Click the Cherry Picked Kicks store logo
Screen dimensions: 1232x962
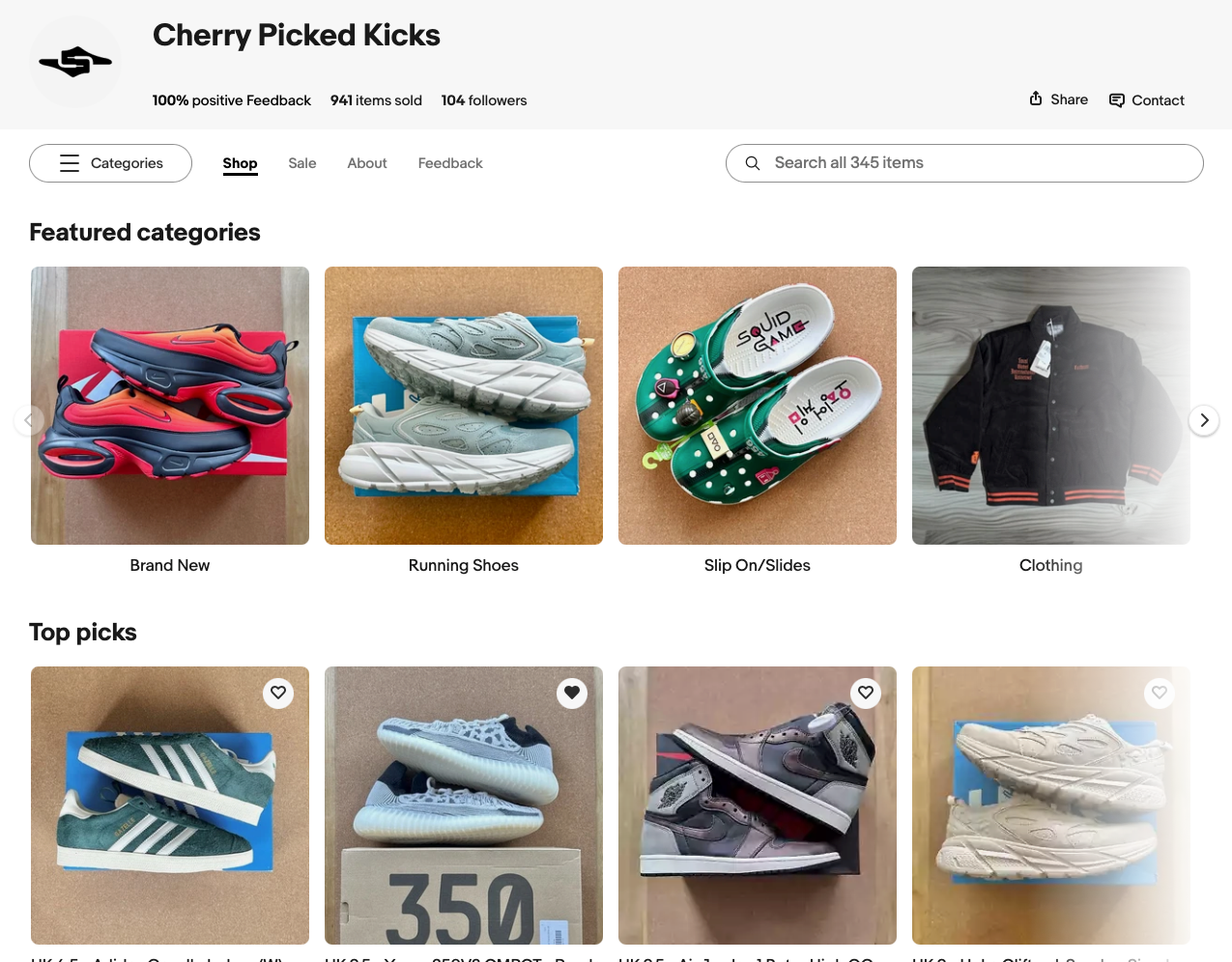coord(75,62)
